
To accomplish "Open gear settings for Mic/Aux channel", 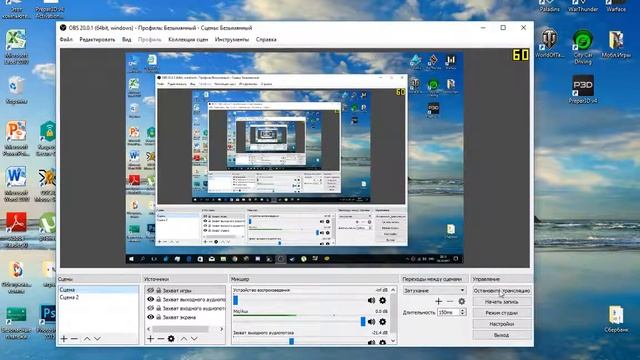I will click(x=382, y=322).
